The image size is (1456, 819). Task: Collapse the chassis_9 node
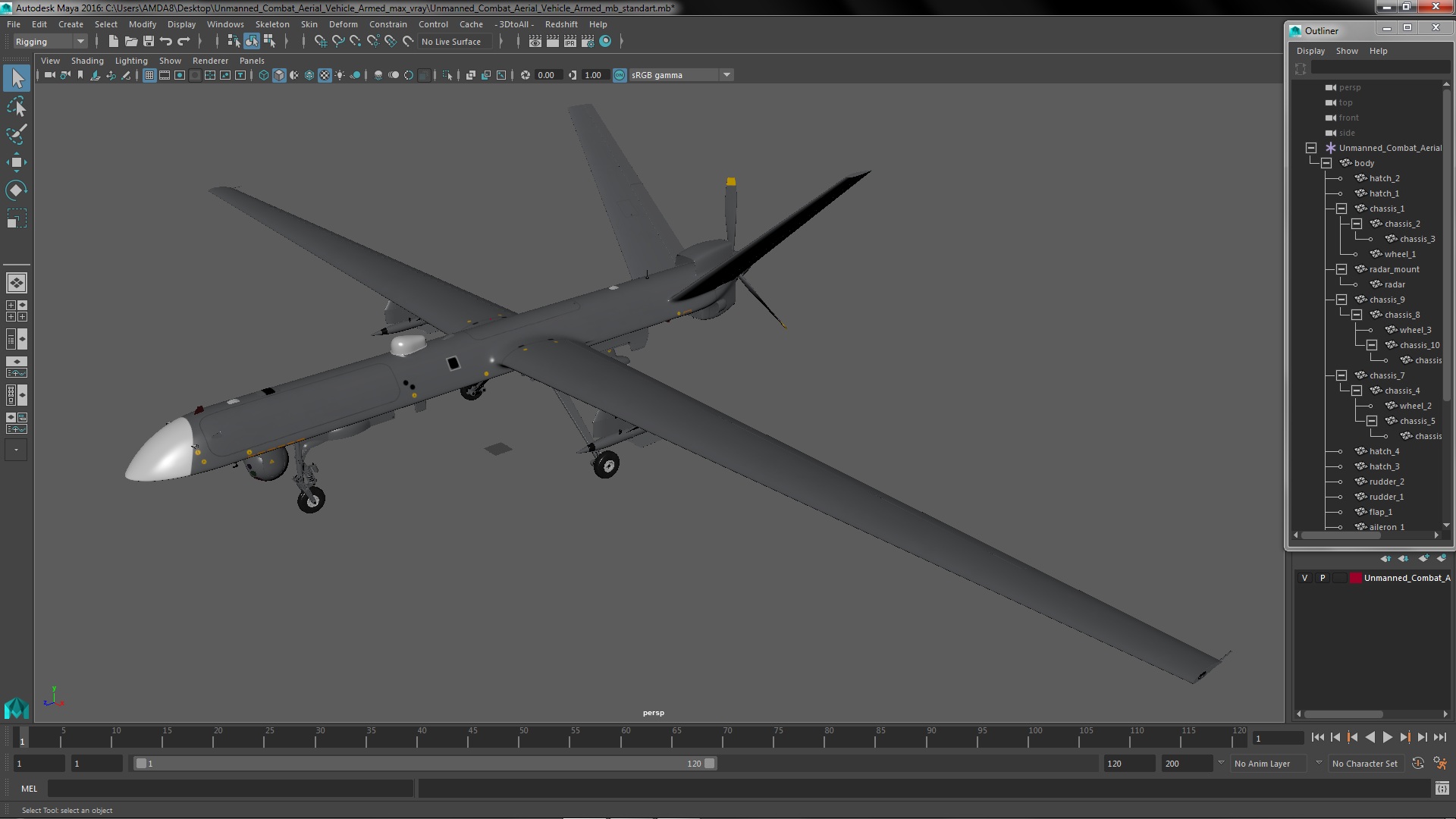coord(1341,300)
